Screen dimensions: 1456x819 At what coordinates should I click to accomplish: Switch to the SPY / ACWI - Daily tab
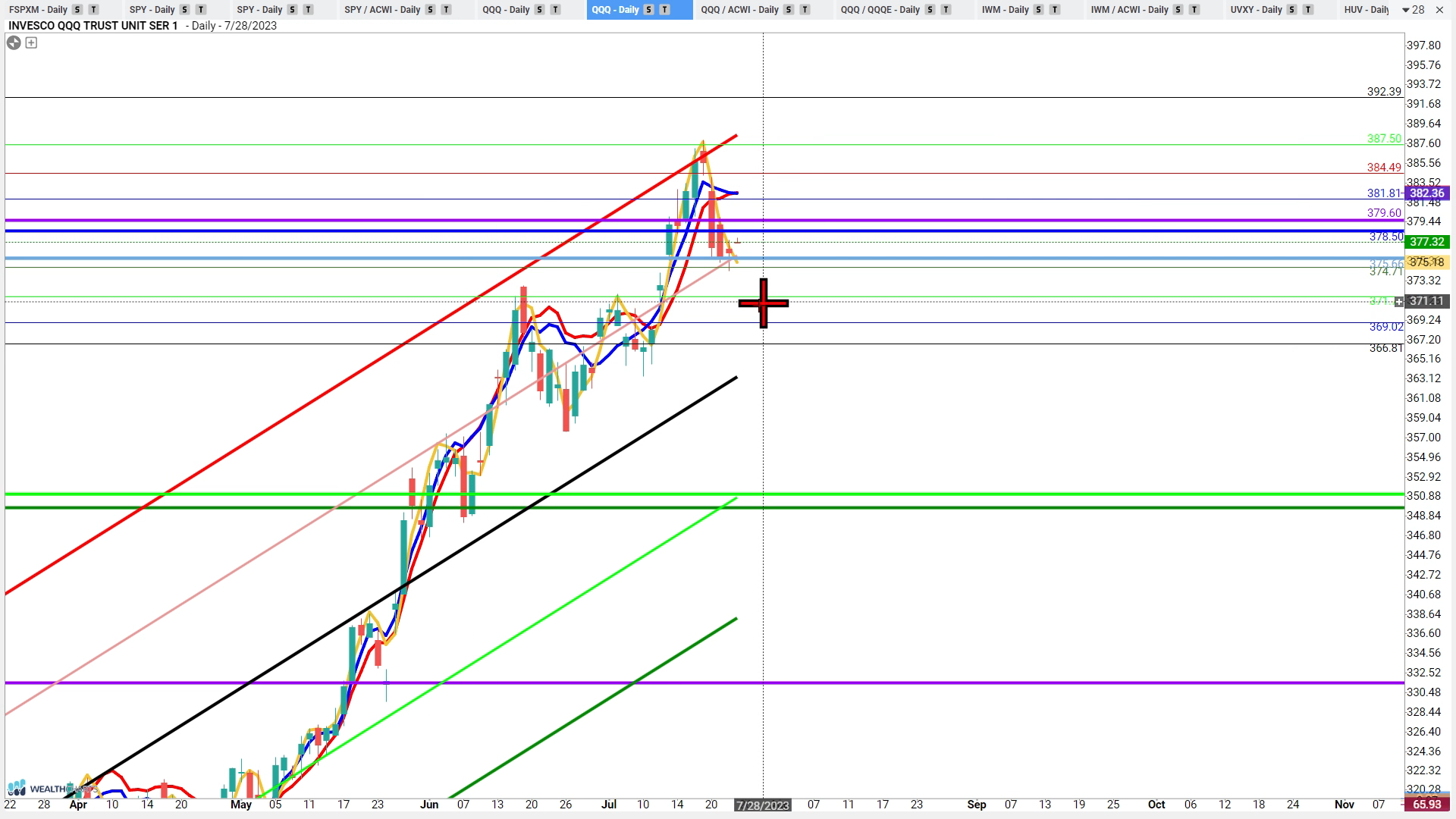pyautogui.click(x=382, y=10)
